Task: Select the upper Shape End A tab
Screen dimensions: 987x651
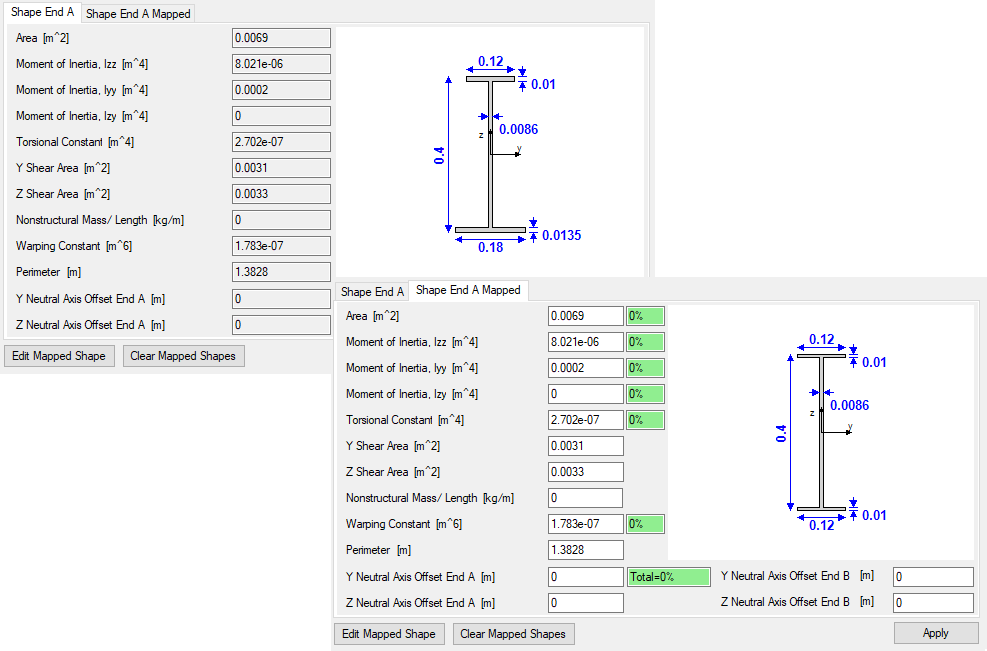Action: [42, 12]
